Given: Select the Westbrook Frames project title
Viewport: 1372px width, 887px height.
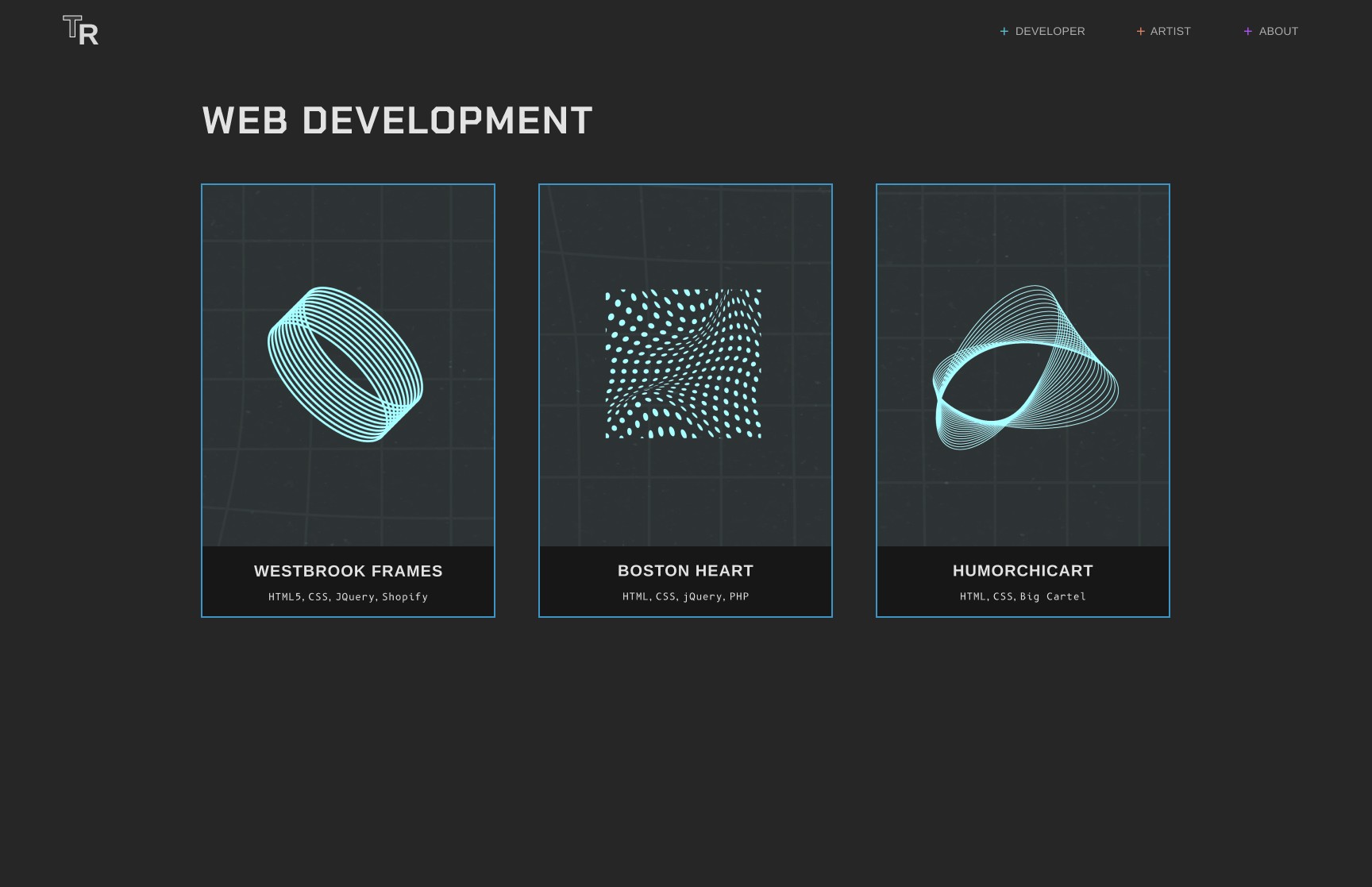Looking at the screenshot, I should 349,571.
